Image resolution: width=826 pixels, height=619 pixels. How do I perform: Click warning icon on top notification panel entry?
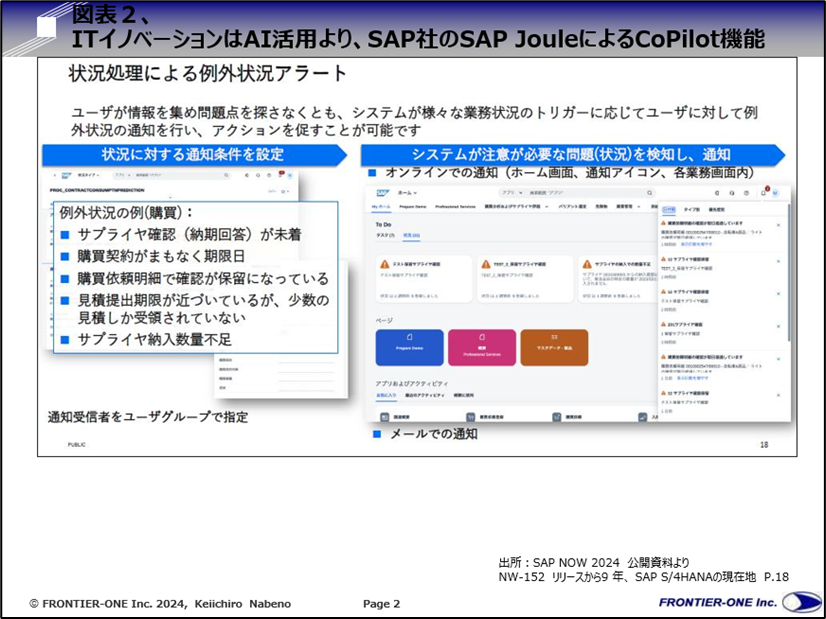click(x=662, y=223)
